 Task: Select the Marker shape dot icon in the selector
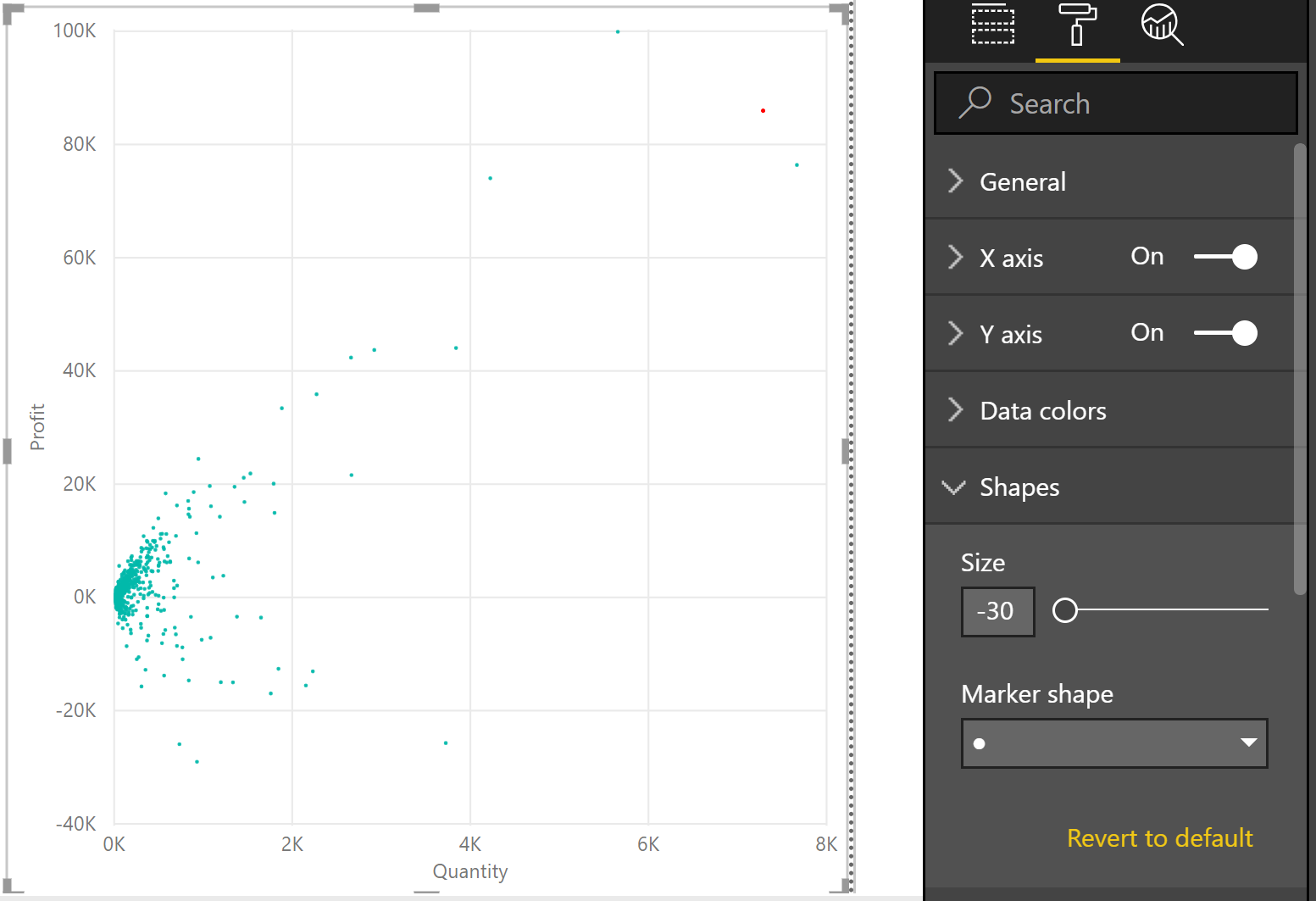[979, 743]
